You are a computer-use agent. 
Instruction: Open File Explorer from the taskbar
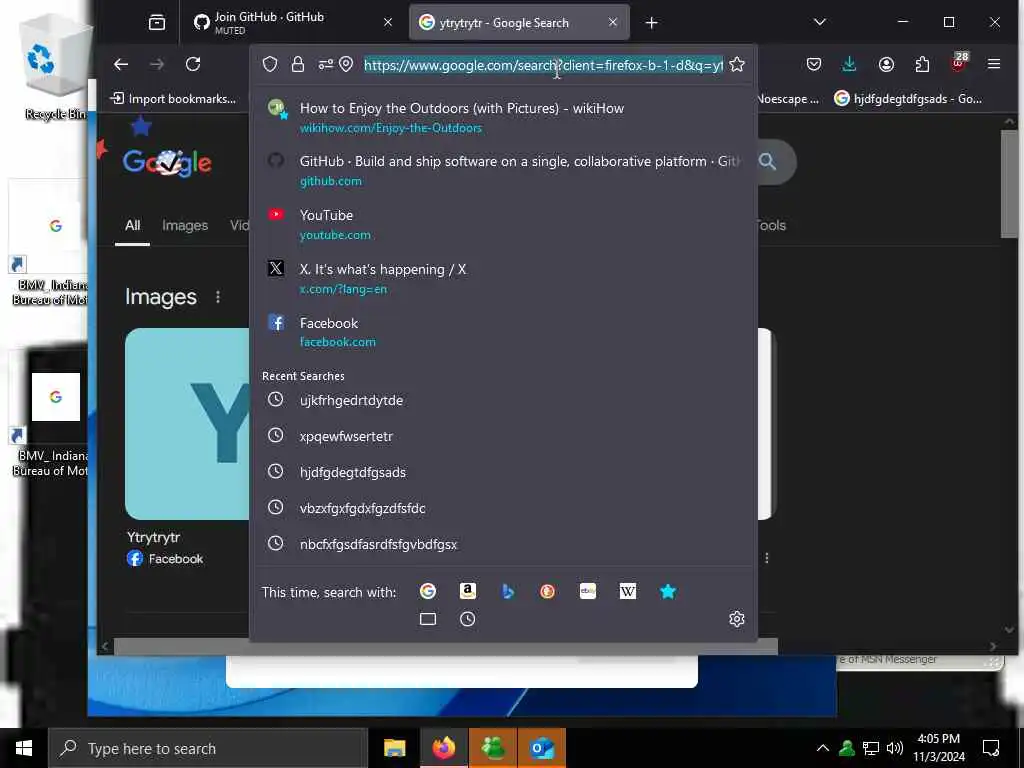coord(394,748)
